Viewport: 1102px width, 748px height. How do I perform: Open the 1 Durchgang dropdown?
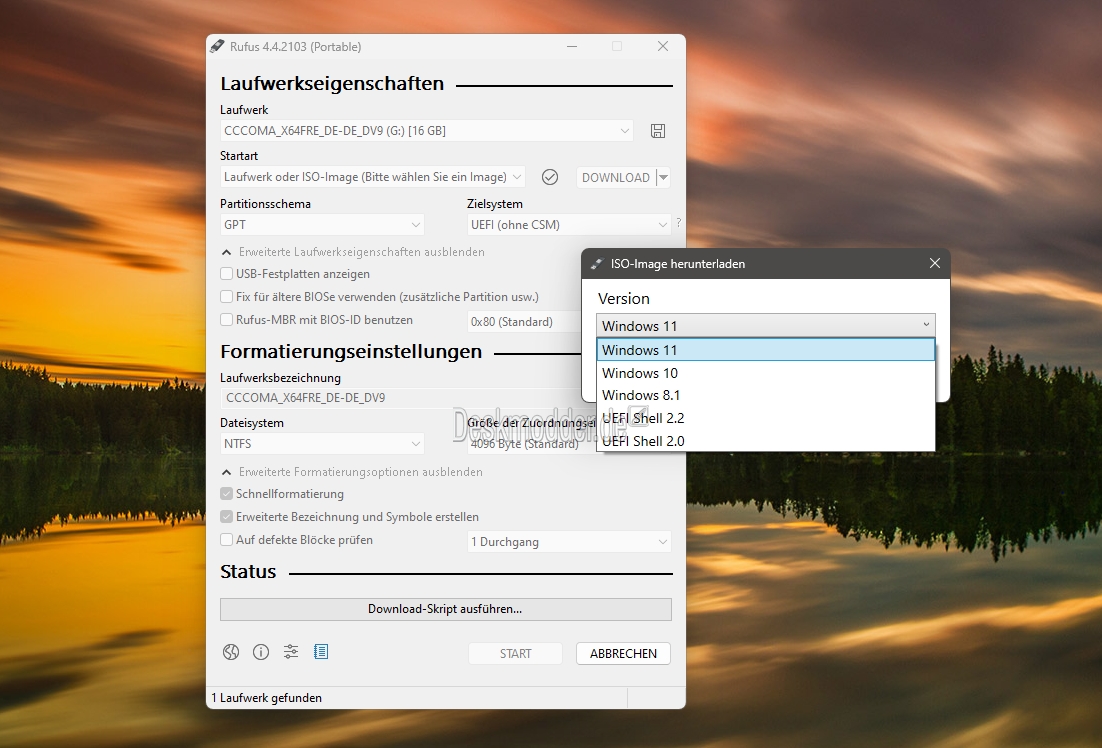click(x=569, y=542)
